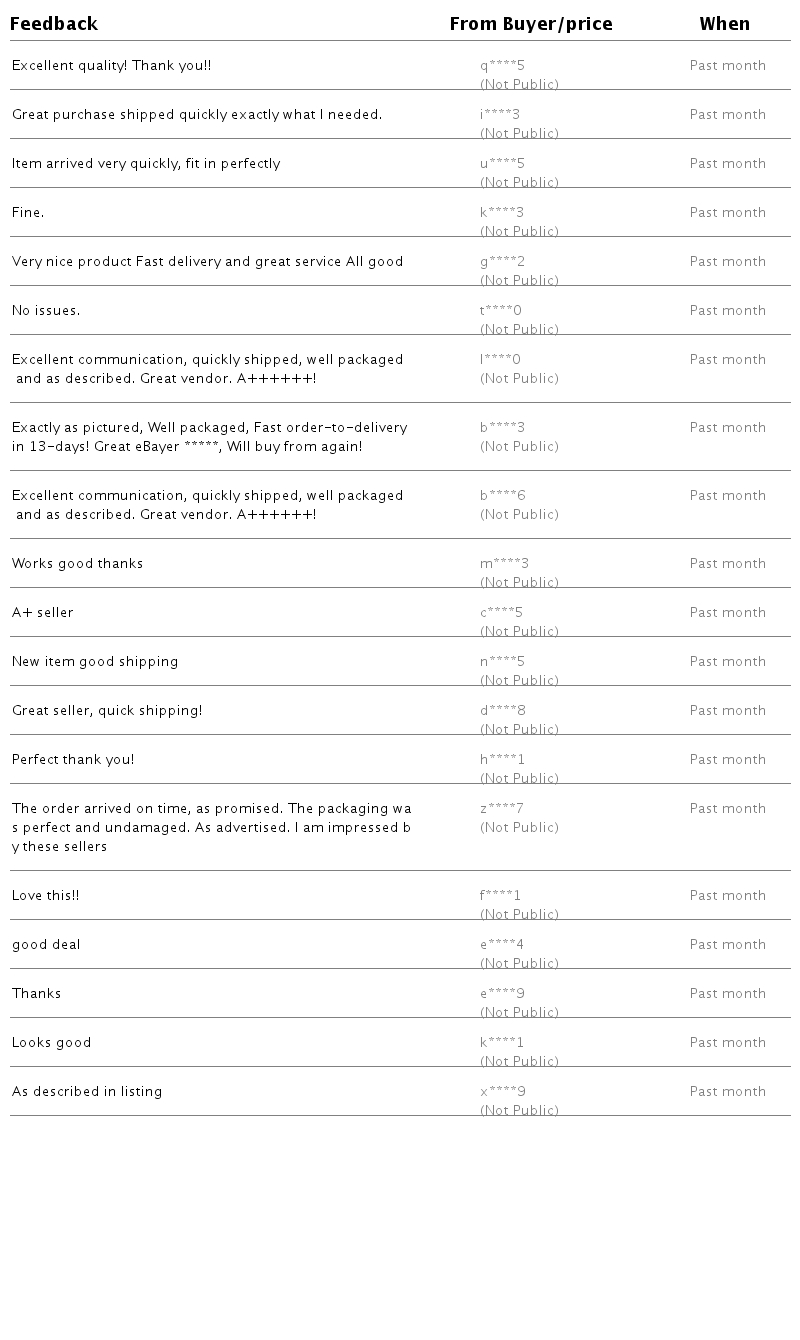The width and height of the screenshot is (800, 1340).
Task: Click the 'Perfect thank you!' feedback
Action: [x=73, y=760]
